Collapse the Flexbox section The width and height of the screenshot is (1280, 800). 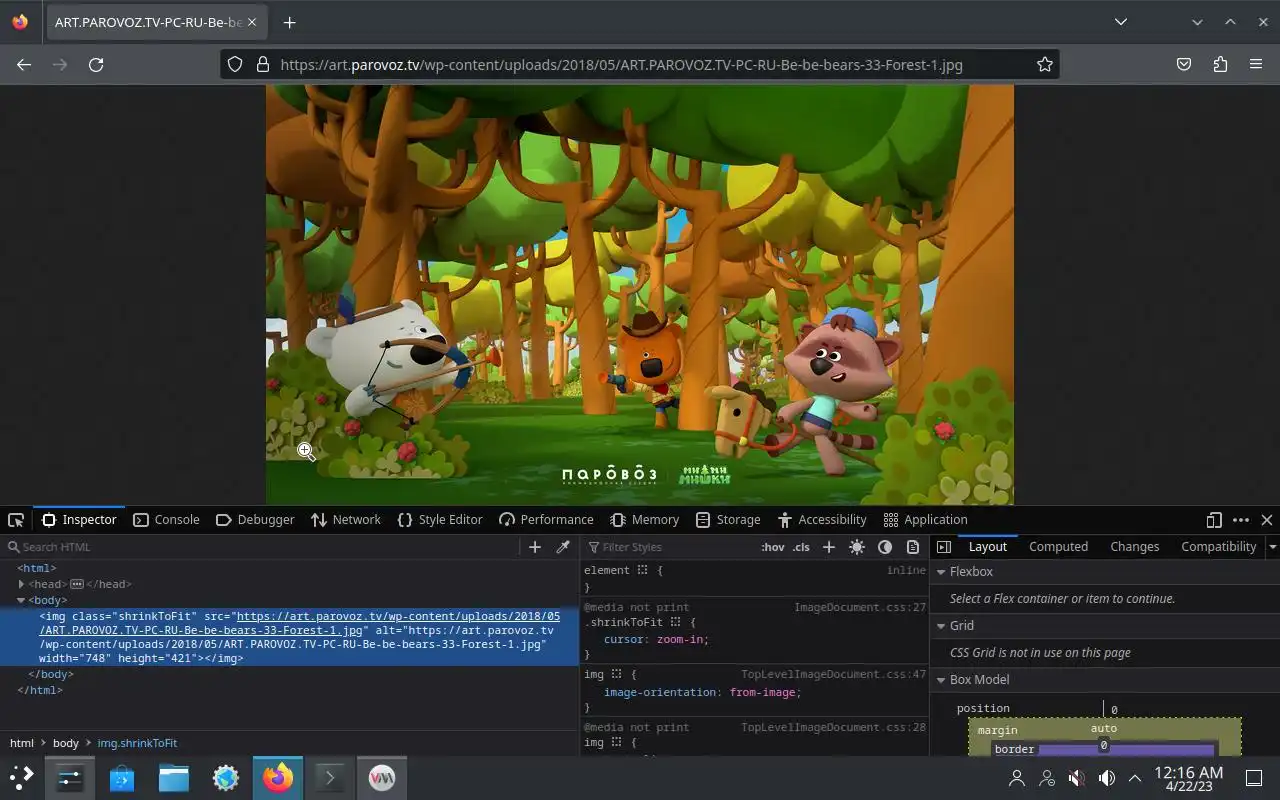point(940,572)
